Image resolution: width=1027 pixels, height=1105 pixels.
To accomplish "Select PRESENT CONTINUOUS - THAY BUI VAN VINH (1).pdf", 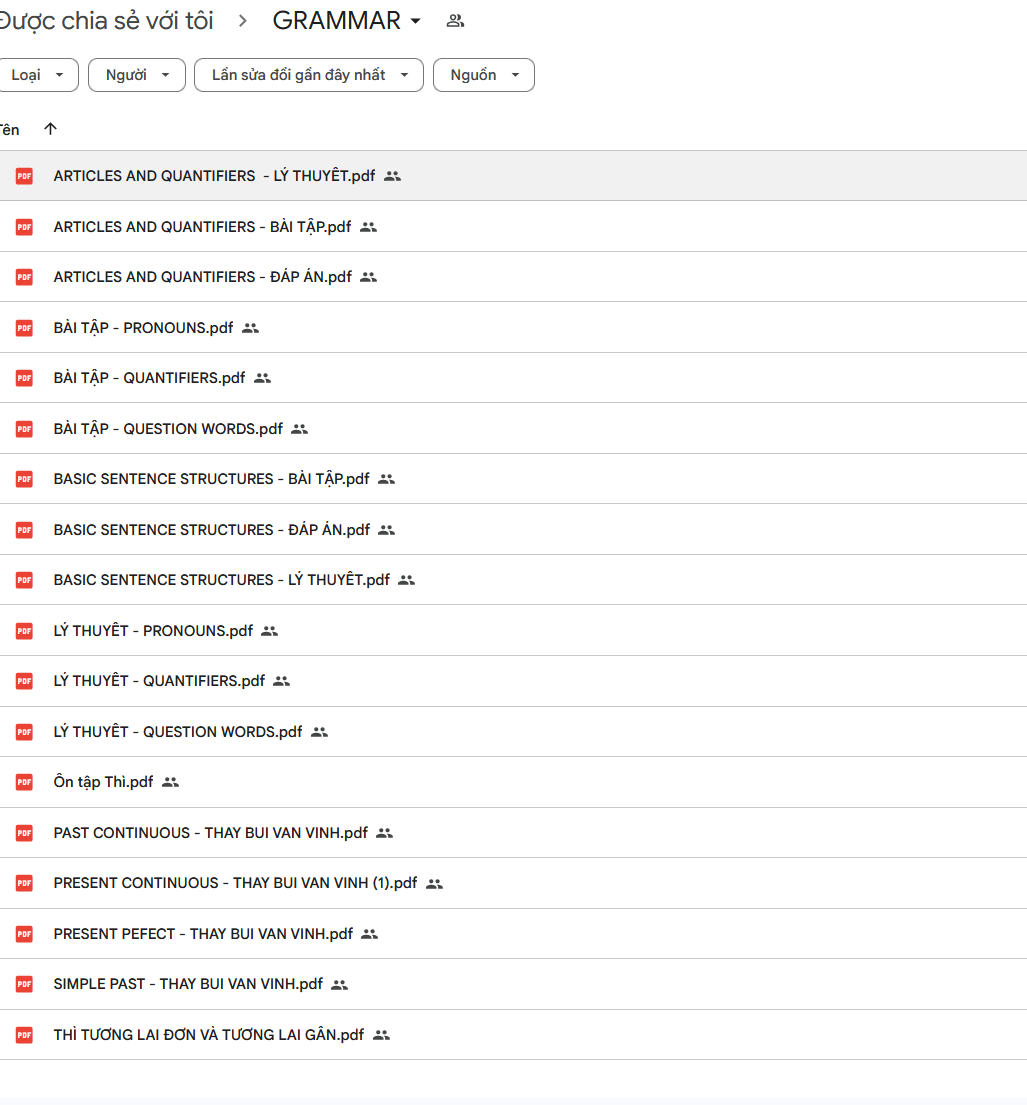I will (x=235, y=883).
